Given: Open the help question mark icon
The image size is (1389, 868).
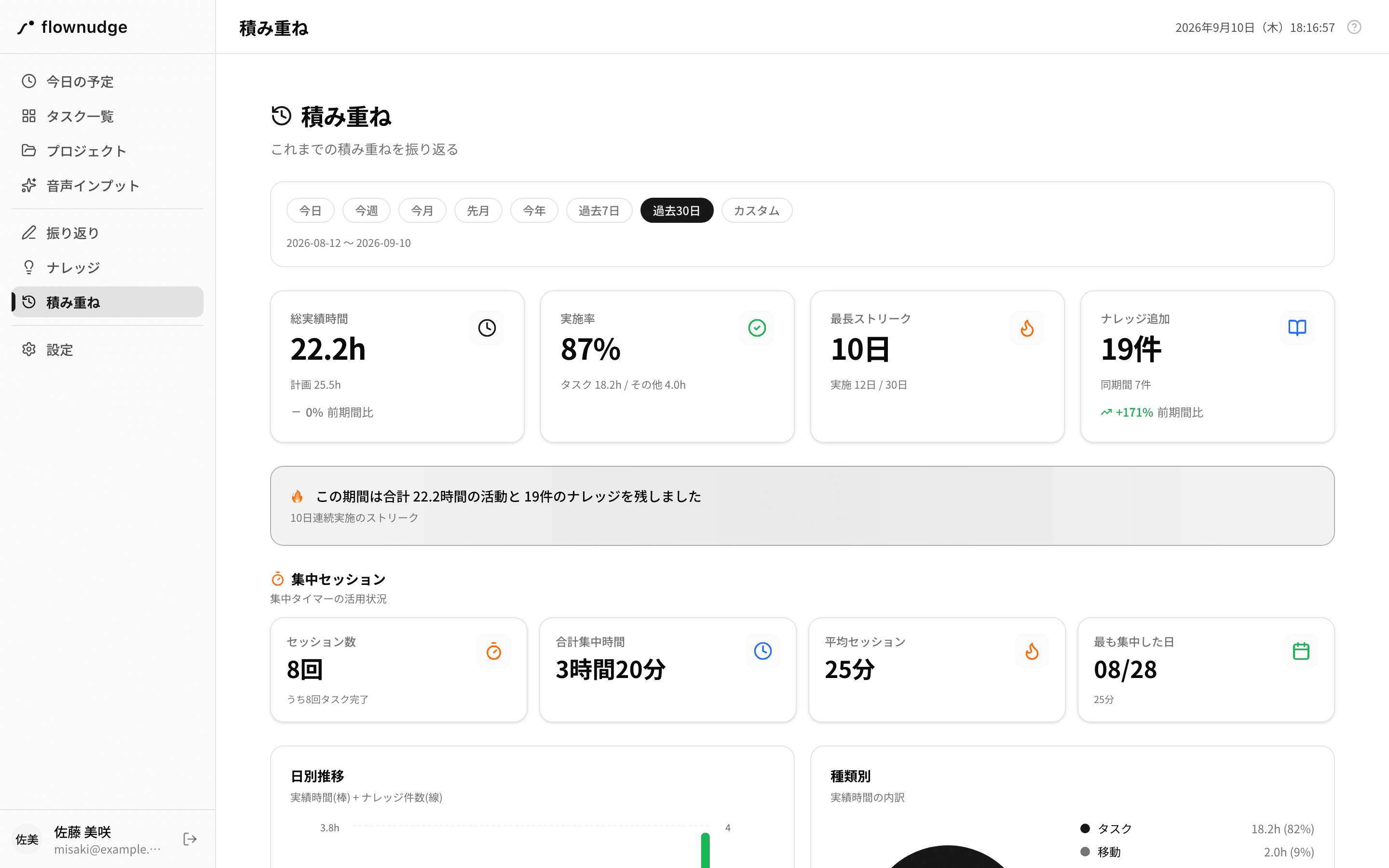Looking at the screenshot, I should tap(1354, 27).
